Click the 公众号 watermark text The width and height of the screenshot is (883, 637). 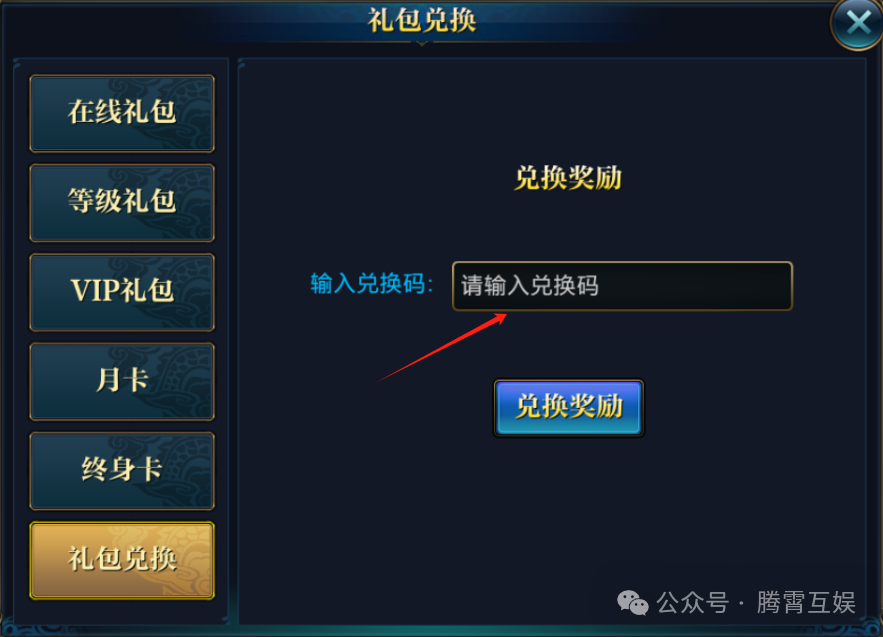(x=692, y=603)
